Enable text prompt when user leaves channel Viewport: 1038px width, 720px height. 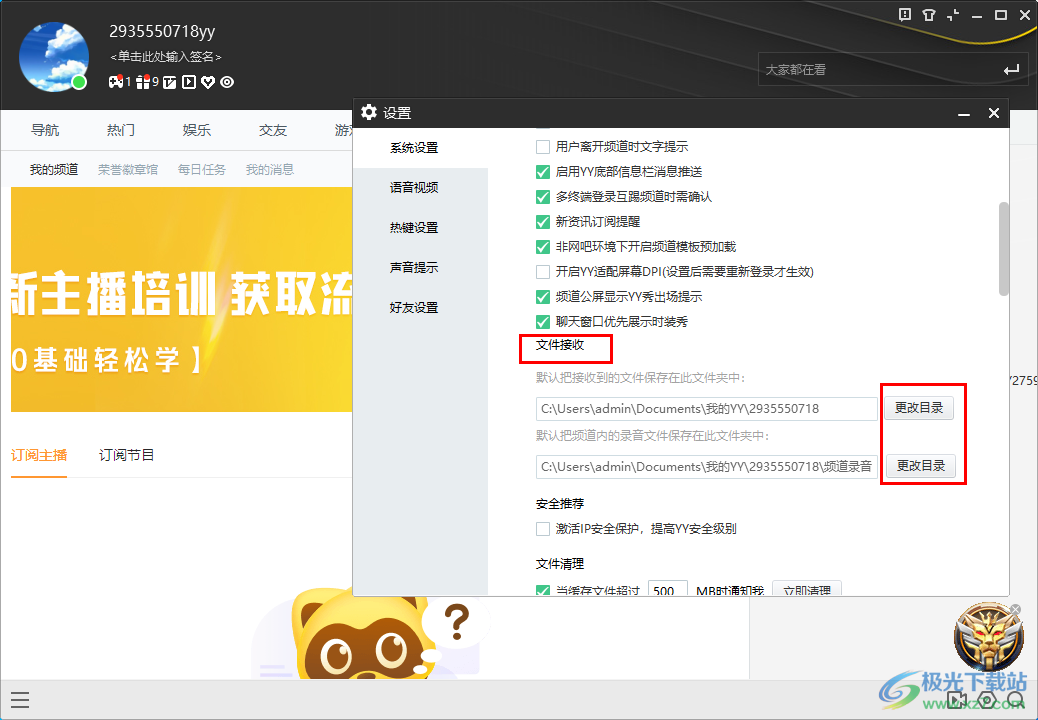(543, 147)
